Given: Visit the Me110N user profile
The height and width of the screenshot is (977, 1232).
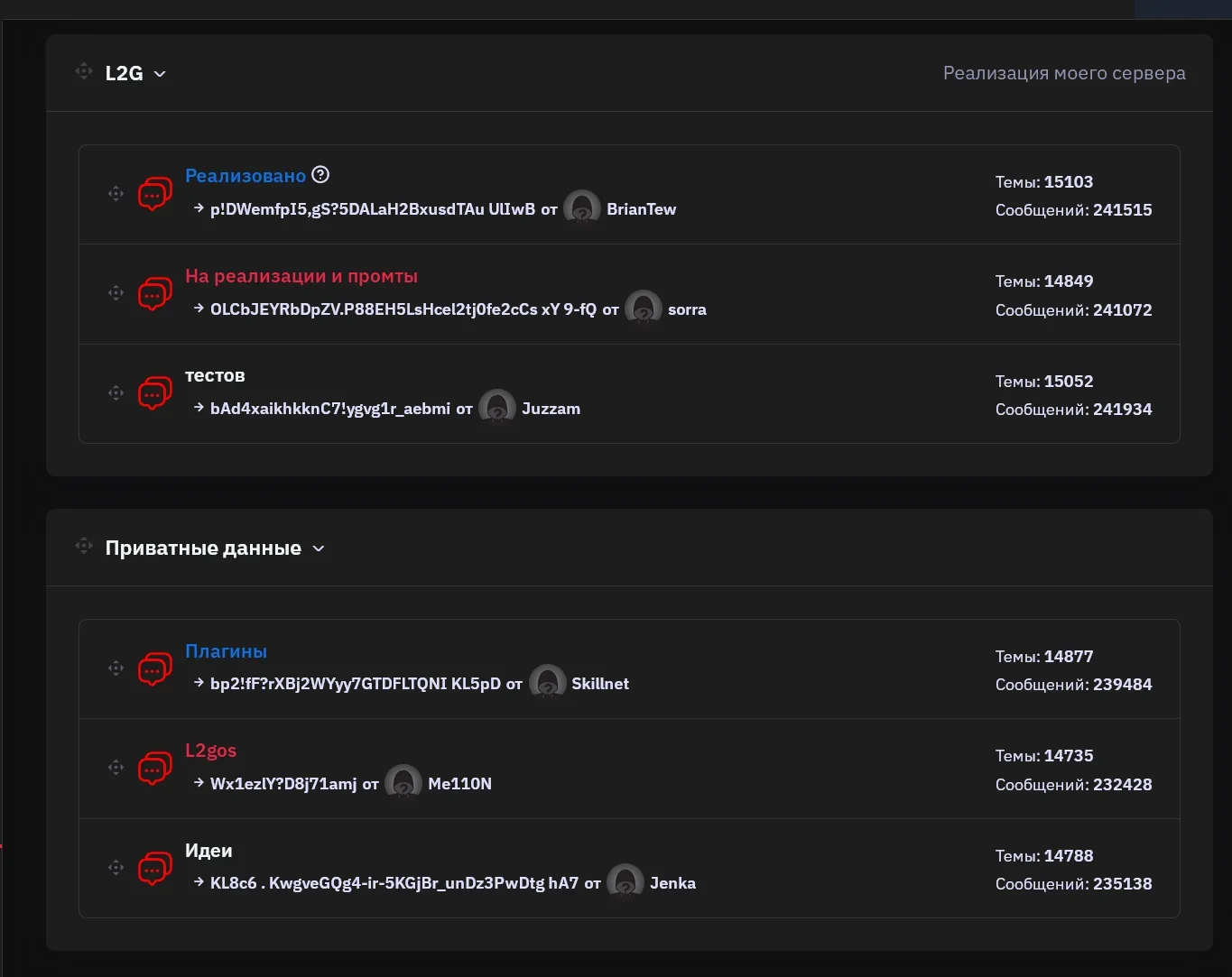Looking at the screenshot, I should [459, 784].
